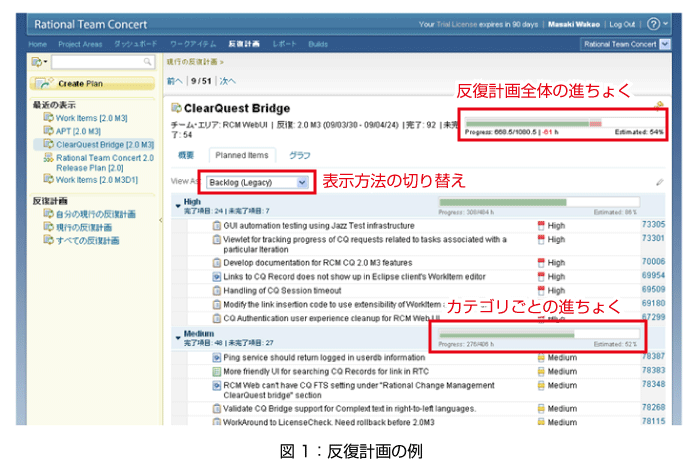Open the Builds menu
The image size is (700, 470).
tap(318, 44)
